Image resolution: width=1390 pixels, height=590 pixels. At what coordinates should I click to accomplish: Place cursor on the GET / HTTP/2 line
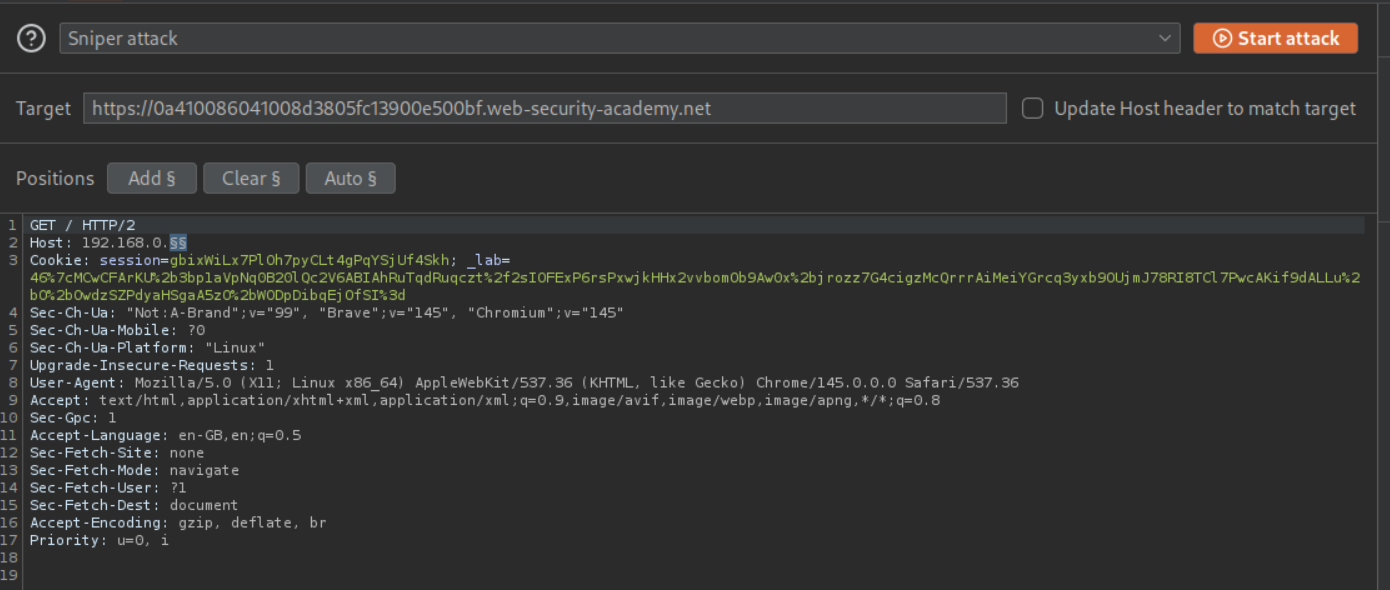82,225
